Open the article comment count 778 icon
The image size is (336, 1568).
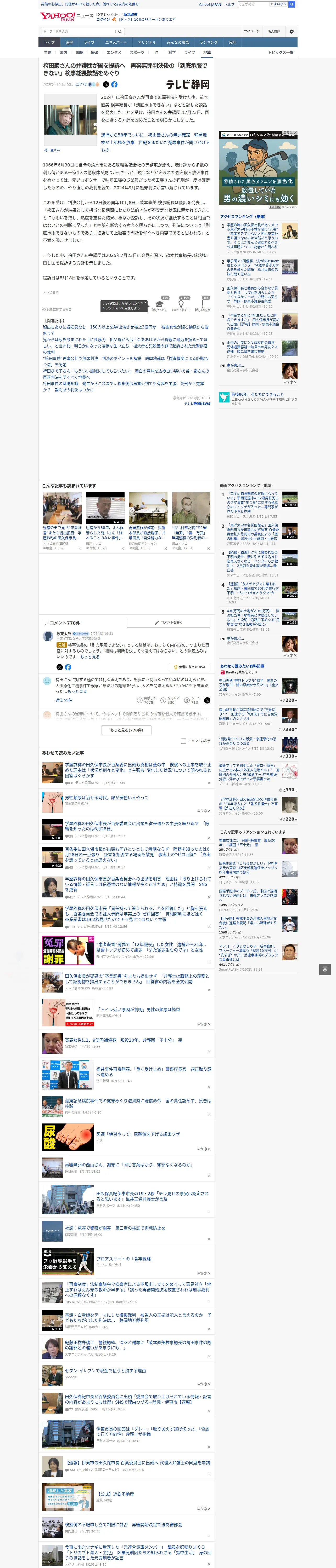(x=81, y=85)
